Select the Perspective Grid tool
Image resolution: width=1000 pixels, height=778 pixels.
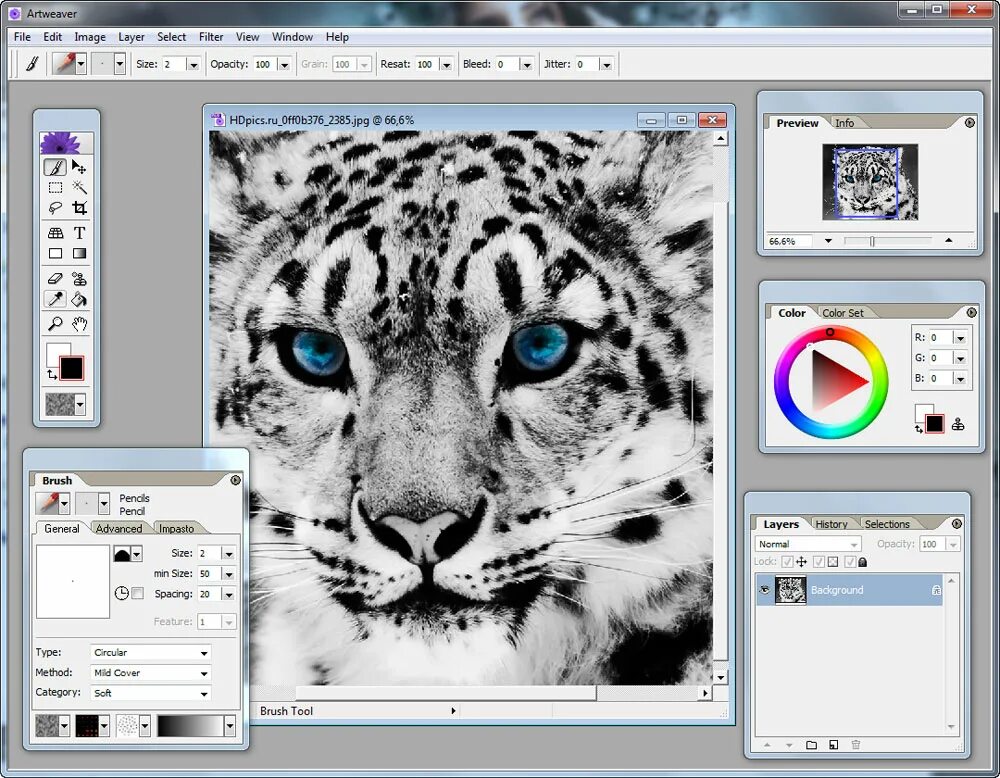point(55,233)
